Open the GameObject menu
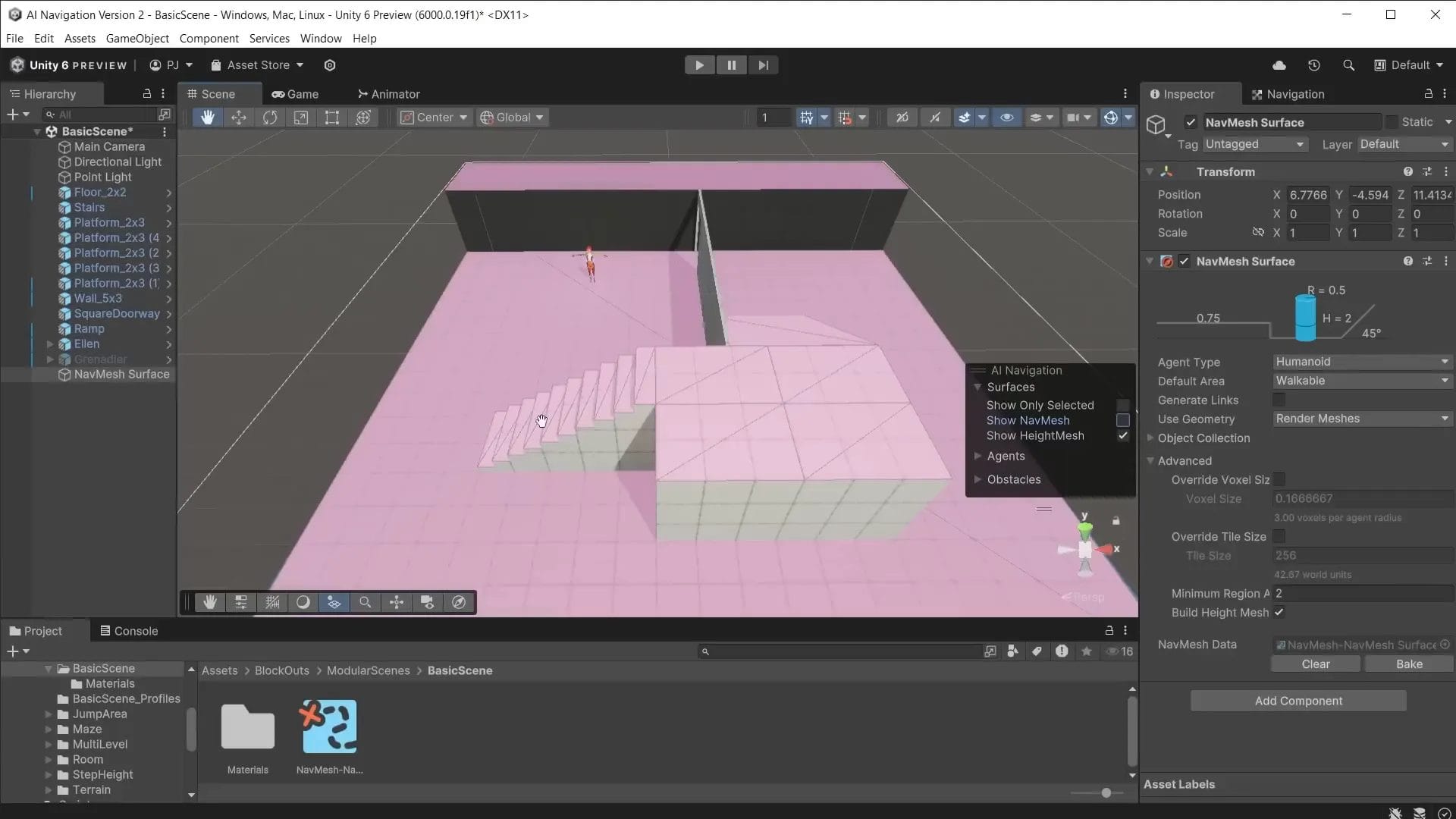Viewport: 1456px width, 819px height. 137,38
